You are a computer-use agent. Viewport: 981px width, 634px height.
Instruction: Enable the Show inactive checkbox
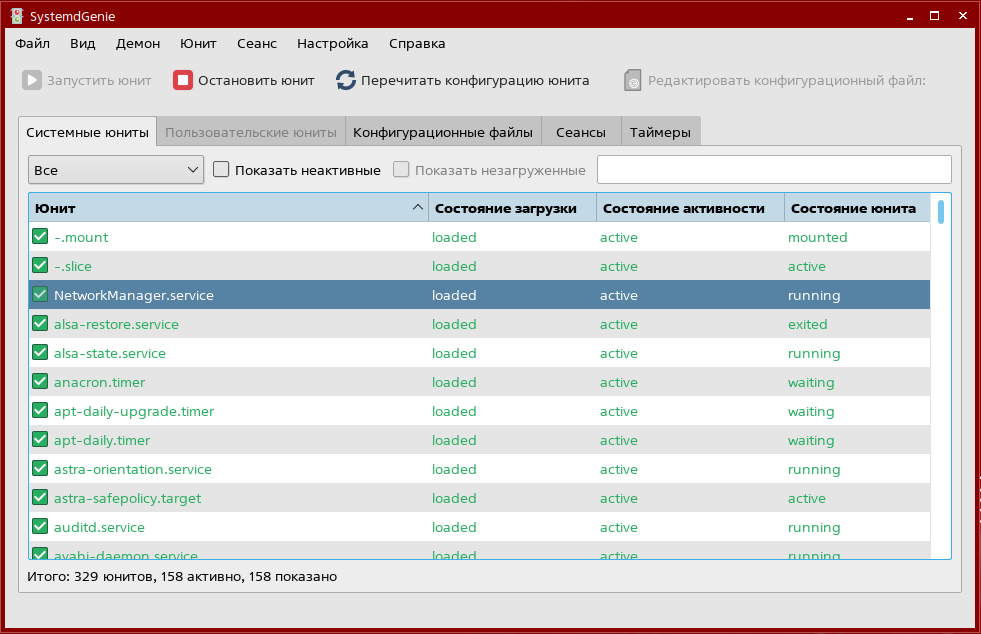[x=222, y=170]
